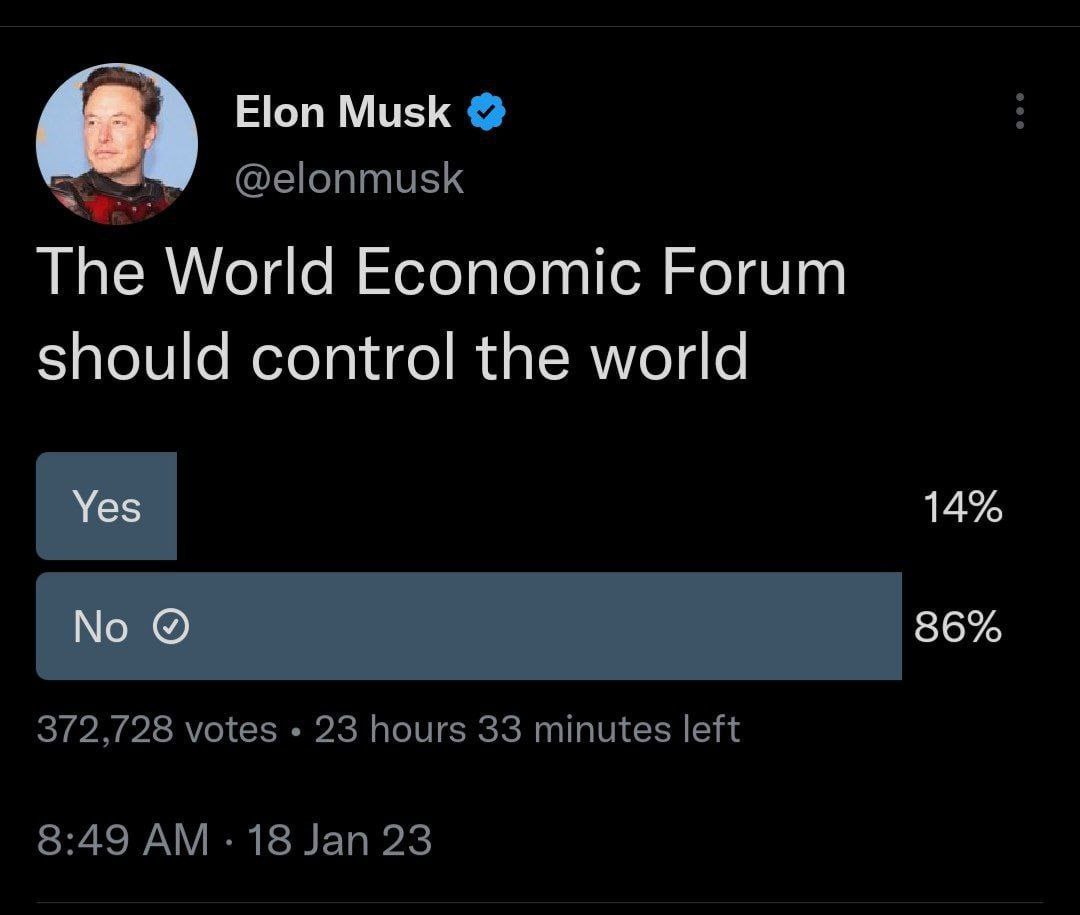The image size is (1080, 915).
Task: Click the word Forum in the tweet
Action: coord(754,271)
